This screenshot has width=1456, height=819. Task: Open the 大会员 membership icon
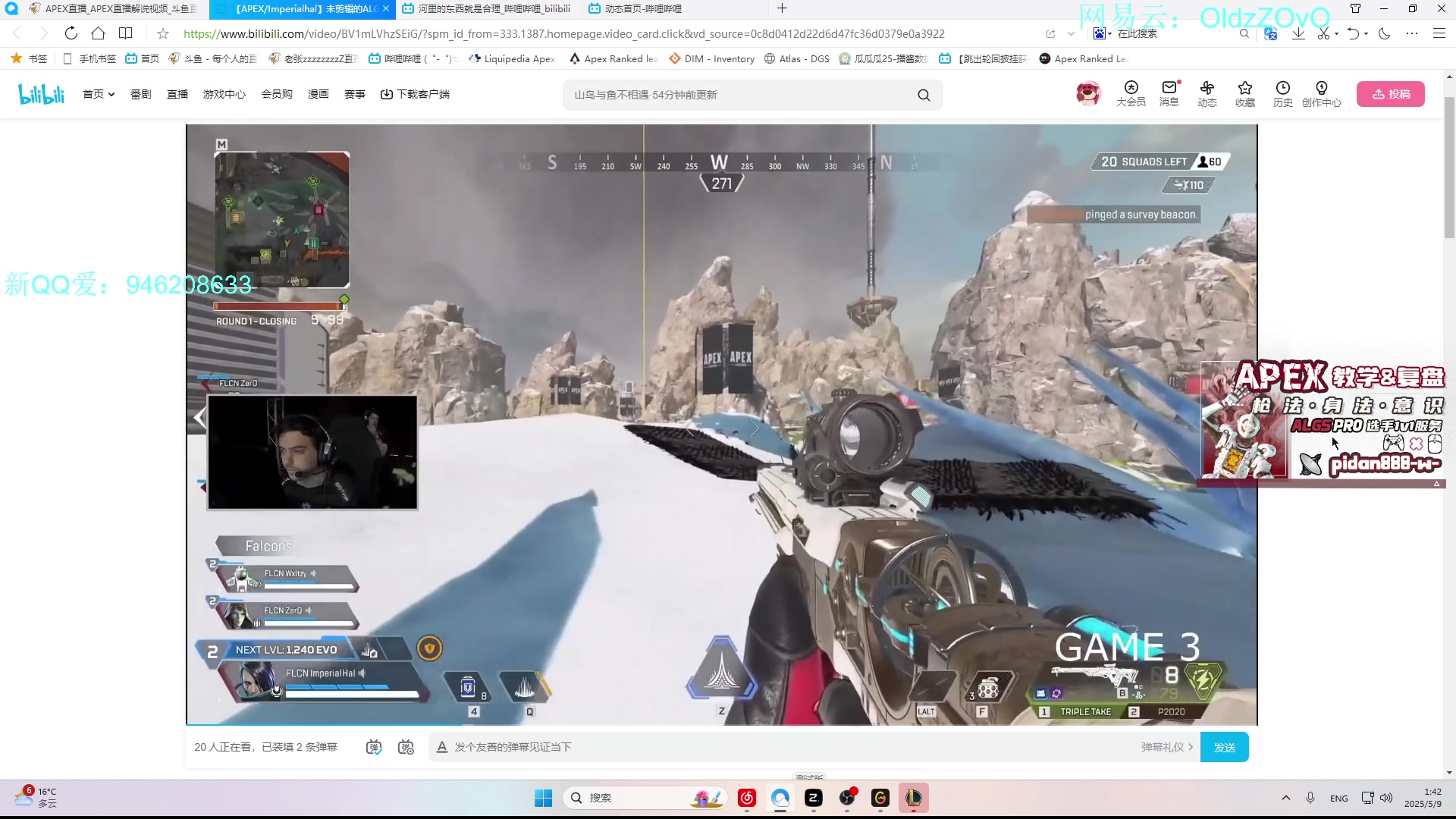[1131, 94]
